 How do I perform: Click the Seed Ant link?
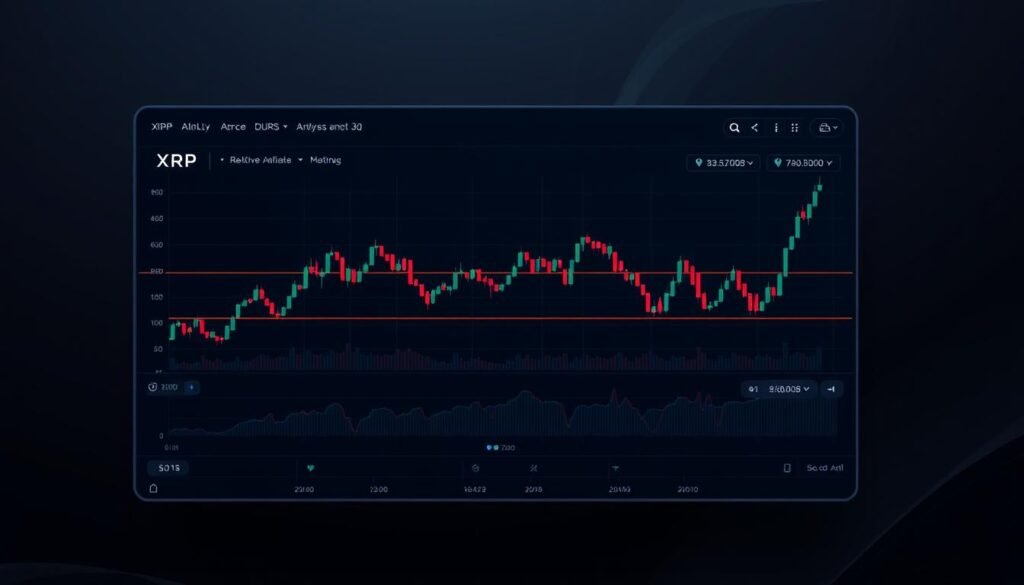824,468
